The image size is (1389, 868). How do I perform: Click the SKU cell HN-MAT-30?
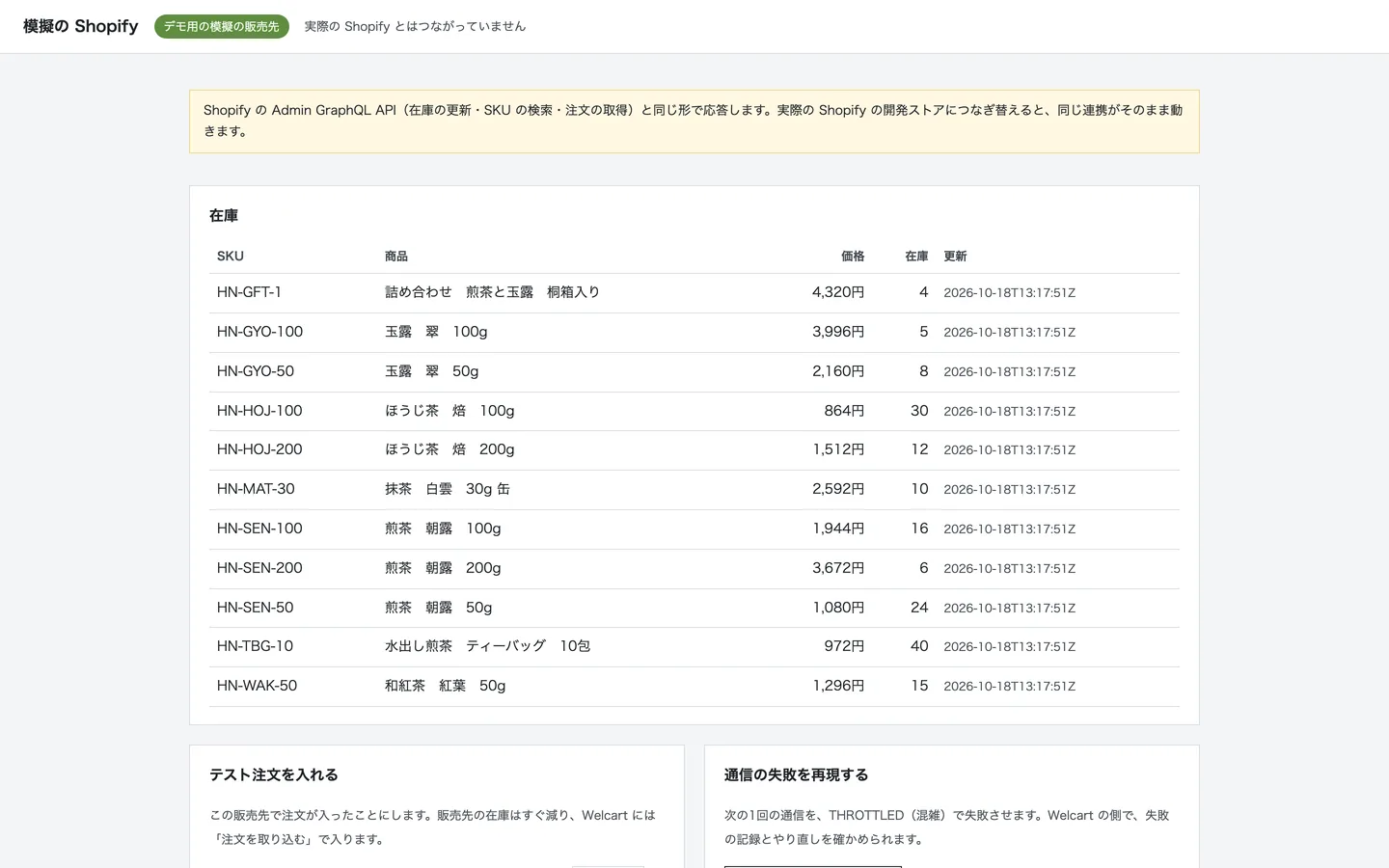click(256, 489)
